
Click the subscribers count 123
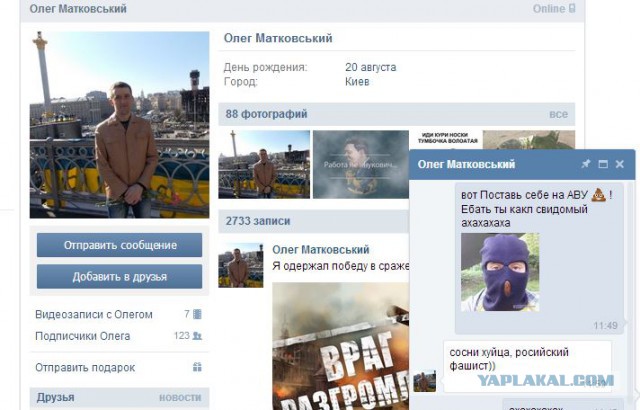coord(182,336)
